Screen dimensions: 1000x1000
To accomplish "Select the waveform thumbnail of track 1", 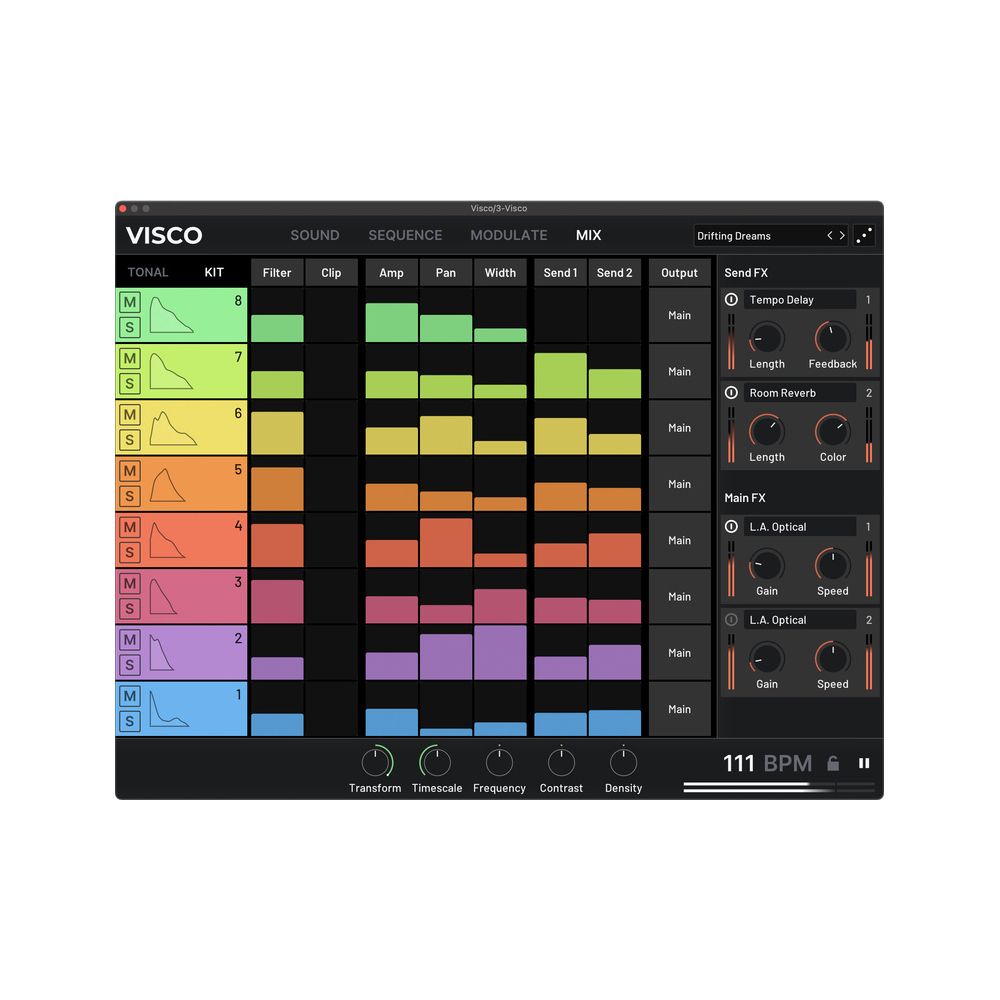I will coord(171,709).
